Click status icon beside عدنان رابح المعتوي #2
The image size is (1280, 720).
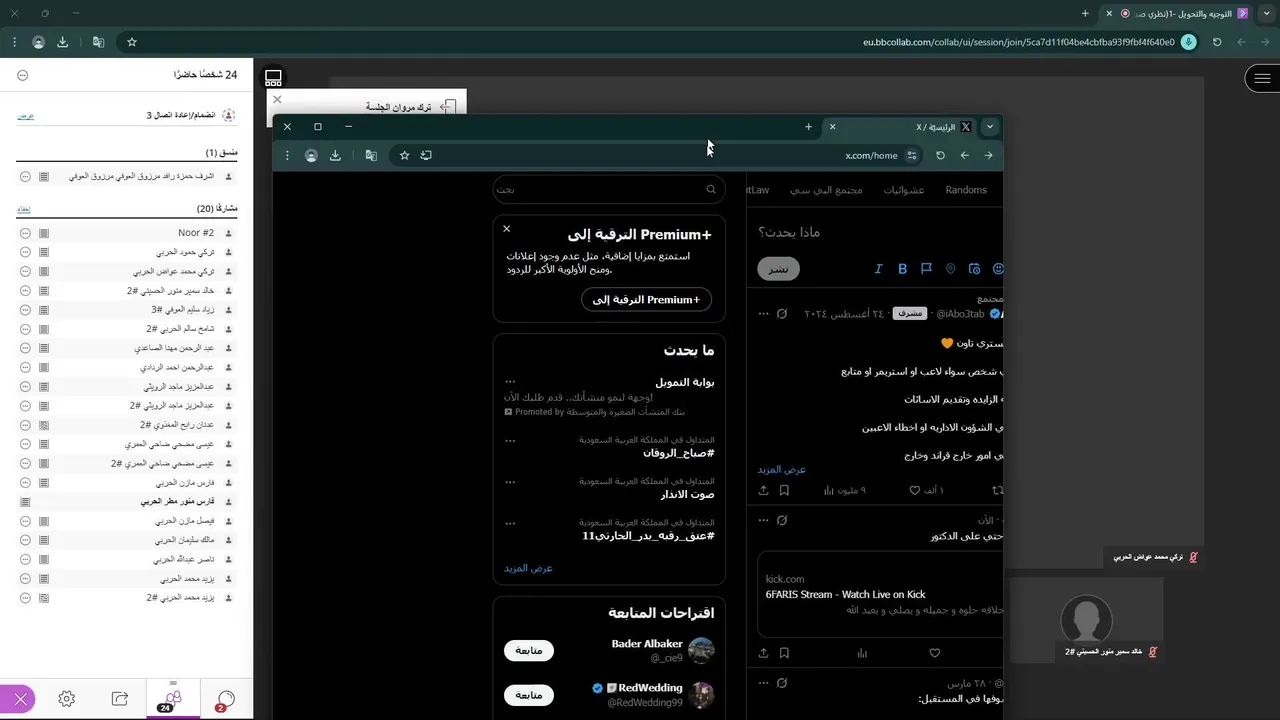pyautogui.click(x=43, y=425)
